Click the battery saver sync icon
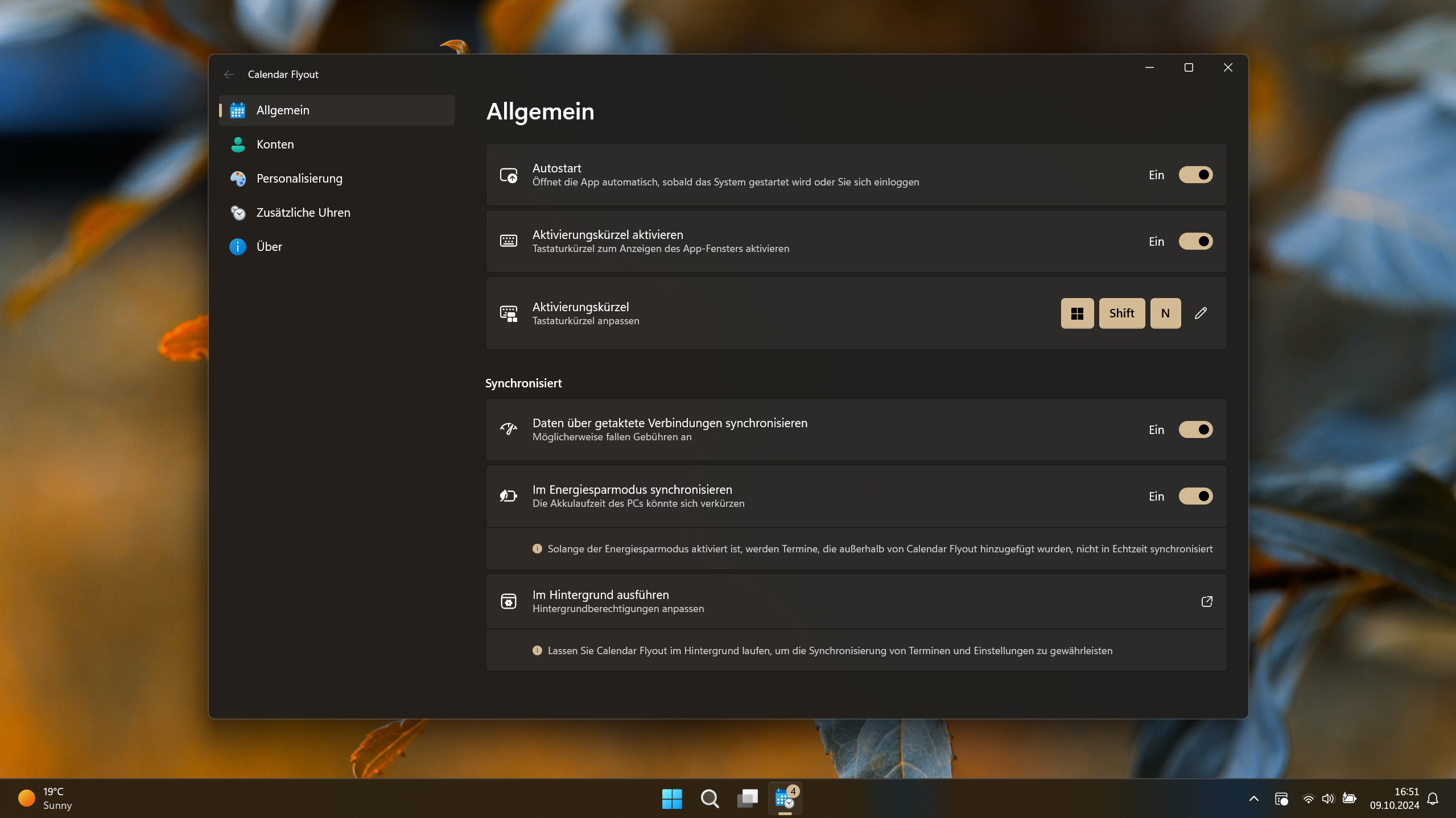This screenshot has width=1456, height=818. (509, 497)
